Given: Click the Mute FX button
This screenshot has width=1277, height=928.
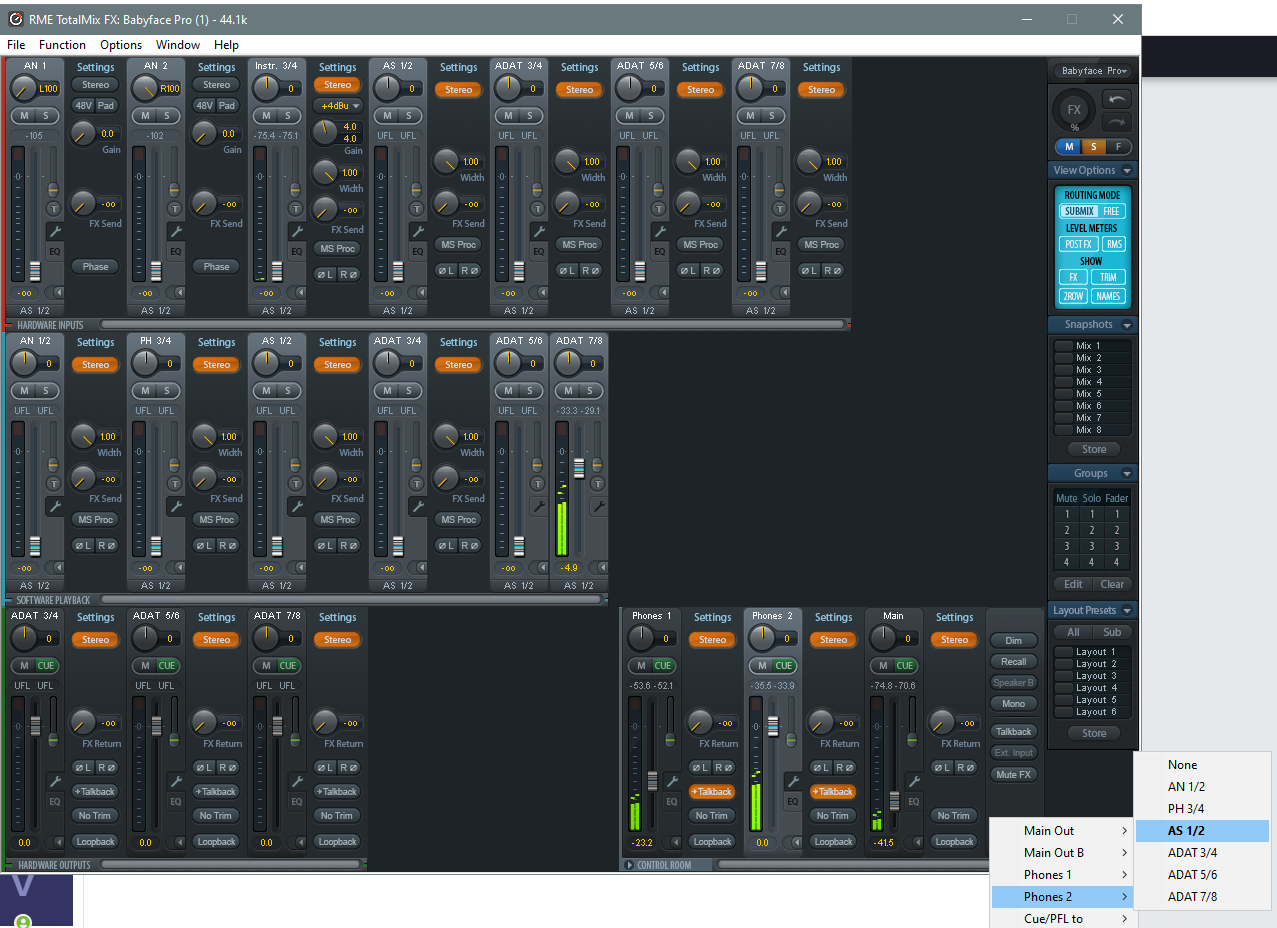Looking at the screenshot, I should coord(1013,775).
